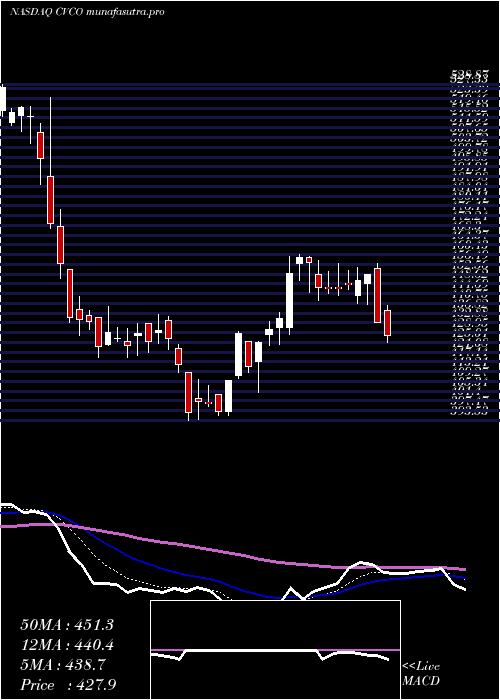Click the '5MA : 438.7' value
Screen dimensions: 500x700
point(63,665)
